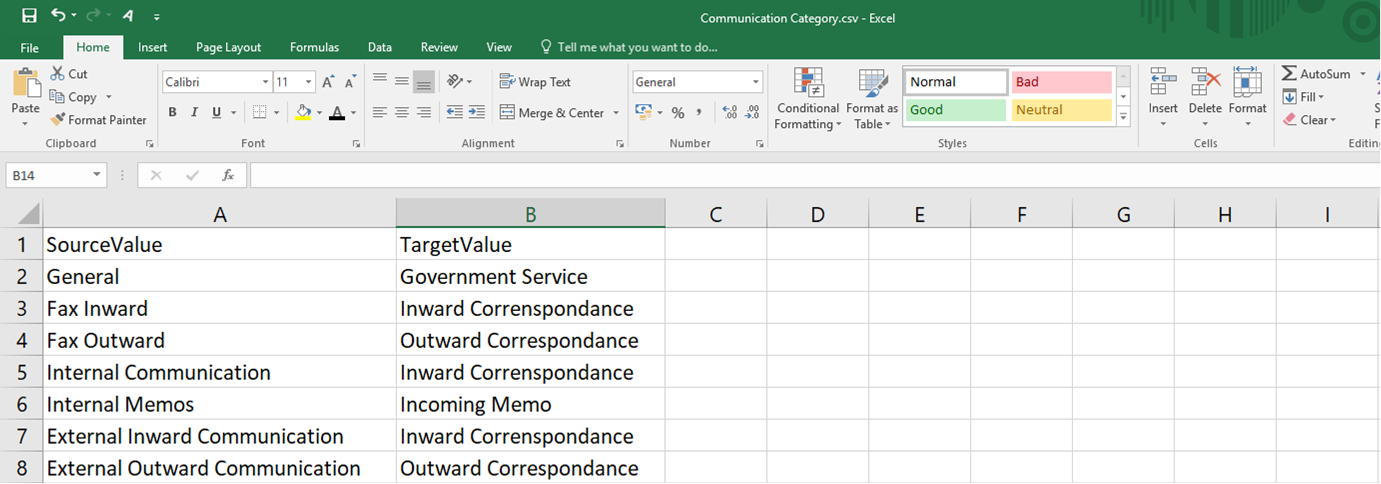
Task: Open the fill color palette arrow
Action: [x=318, y=113]
